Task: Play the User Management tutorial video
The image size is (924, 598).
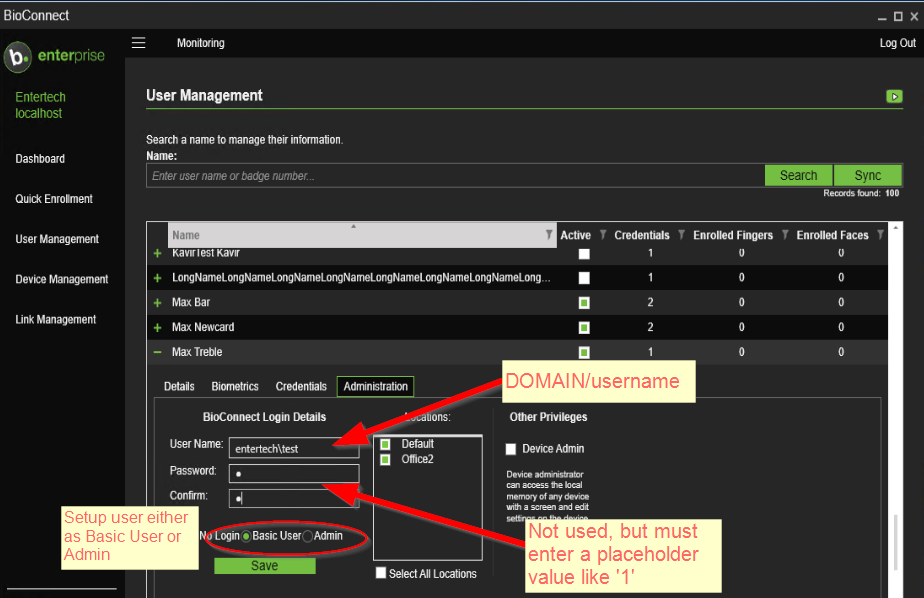Action: pos(894,97)
